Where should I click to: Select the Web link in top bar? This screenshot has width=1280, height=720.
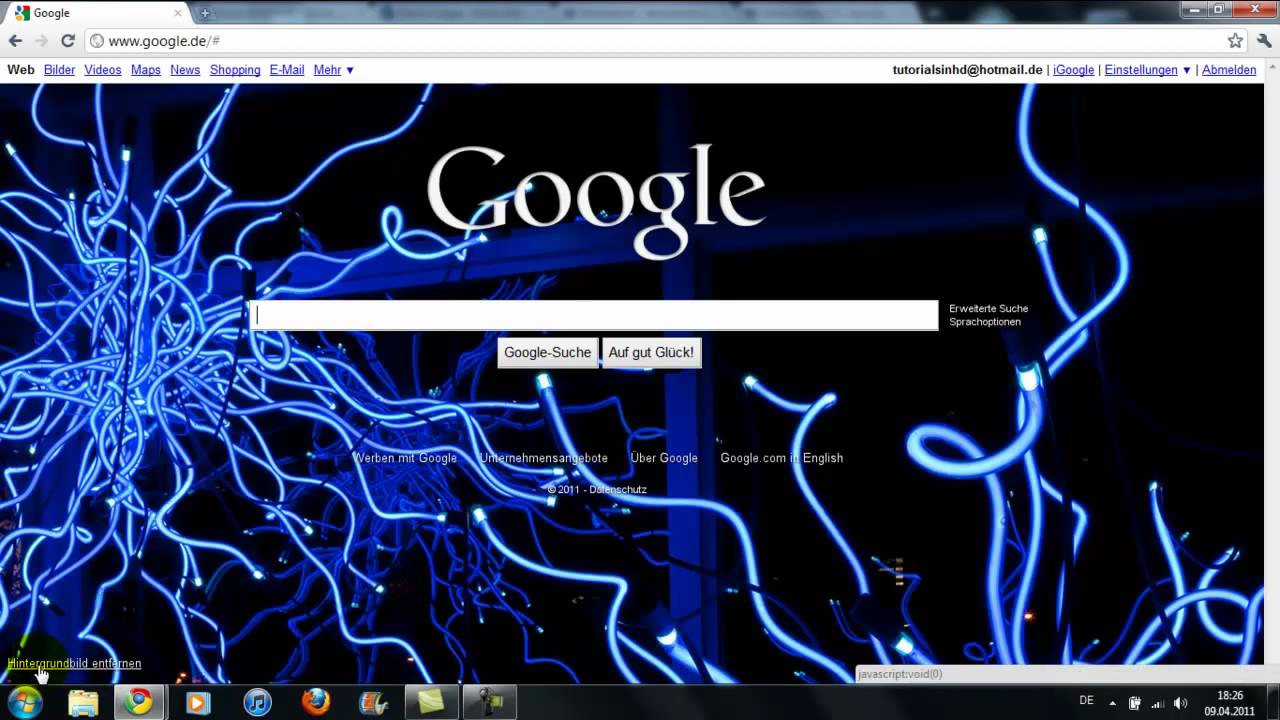click(21, 70)
